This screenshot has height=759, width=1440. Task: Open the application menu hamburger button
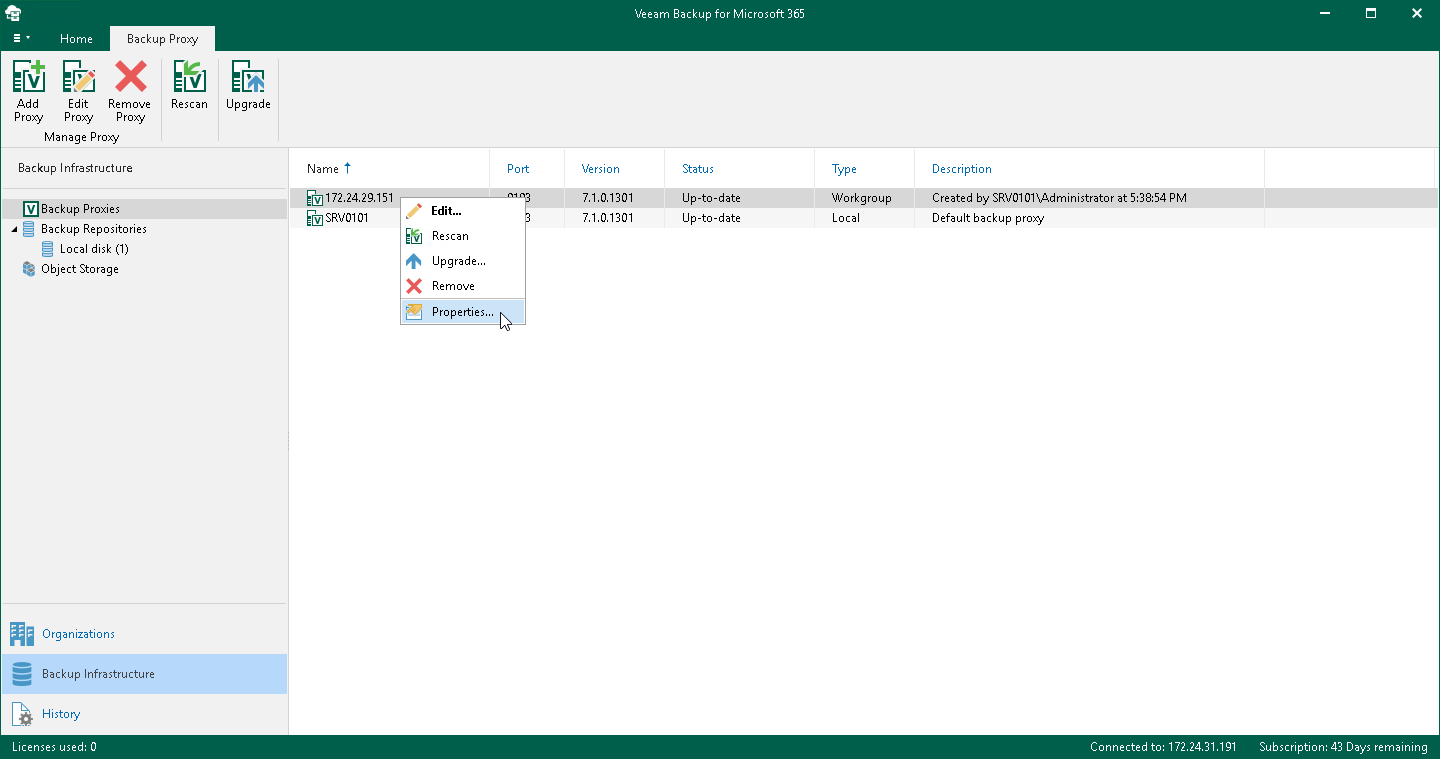coord(21,38)
